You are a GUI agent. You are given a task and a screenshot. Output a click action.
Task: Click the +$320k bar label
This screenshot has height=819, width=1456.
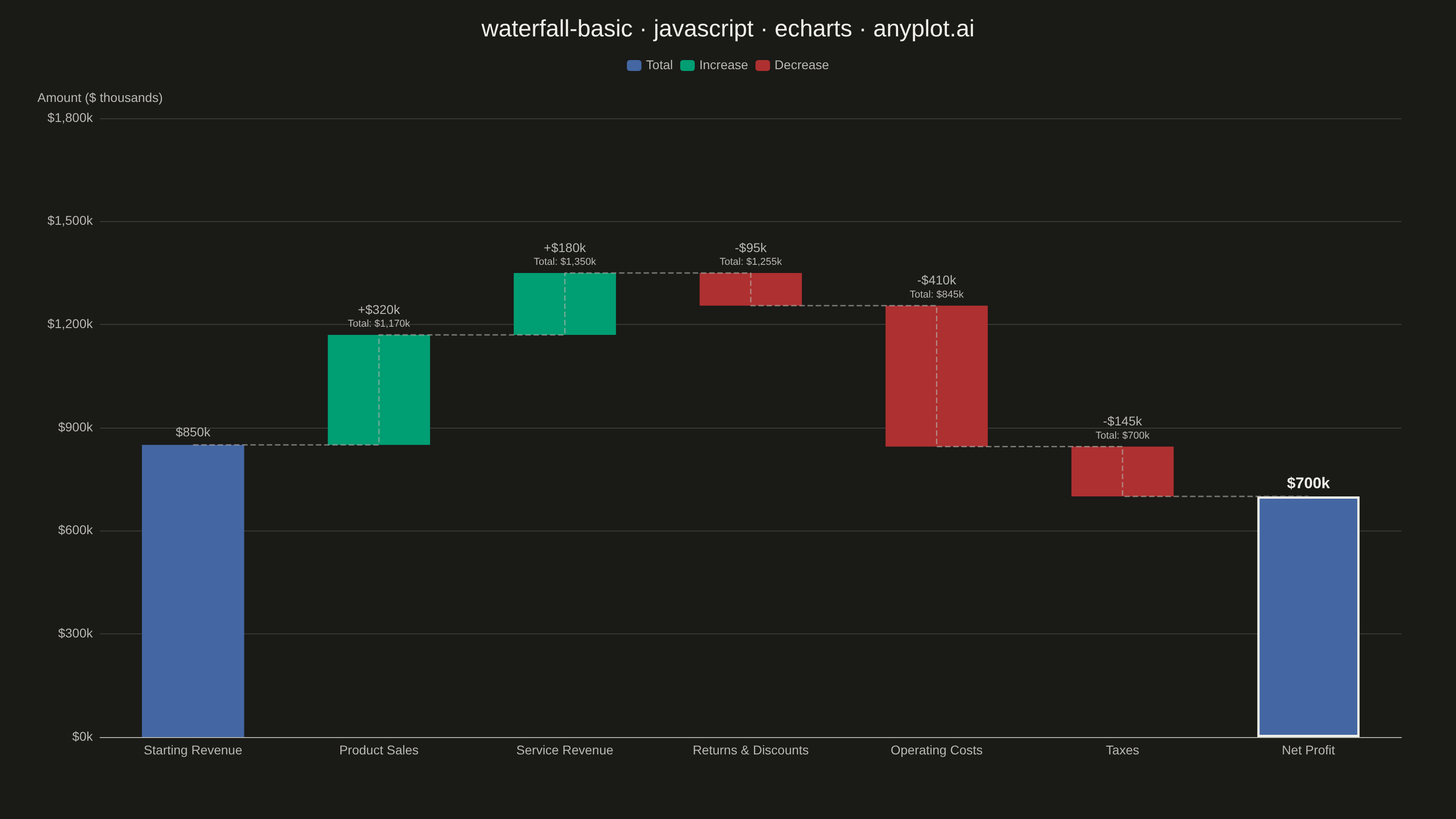[x=379, y=310]
